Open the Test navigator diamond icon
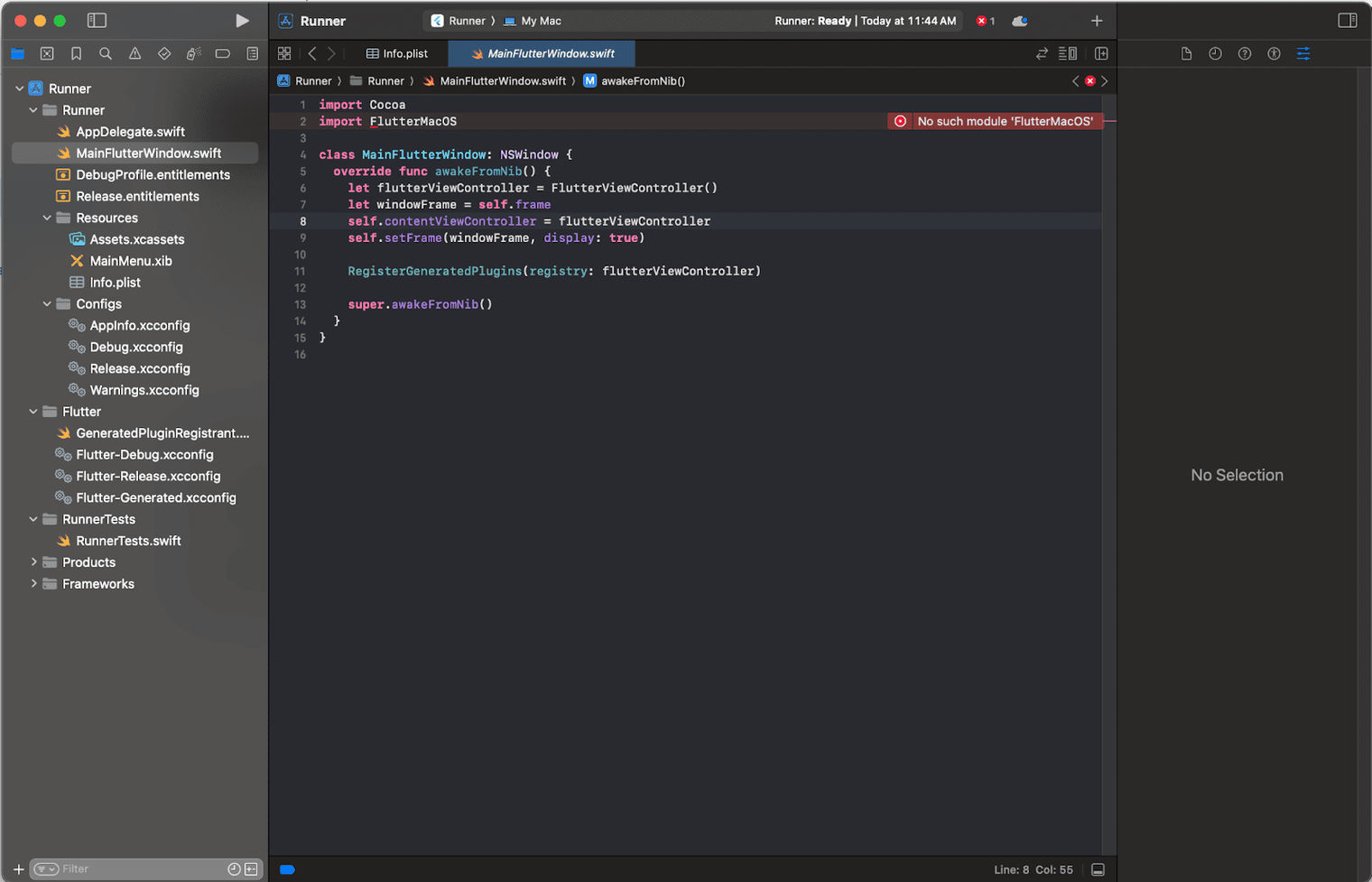1372x882 pixels. [164, 53]
